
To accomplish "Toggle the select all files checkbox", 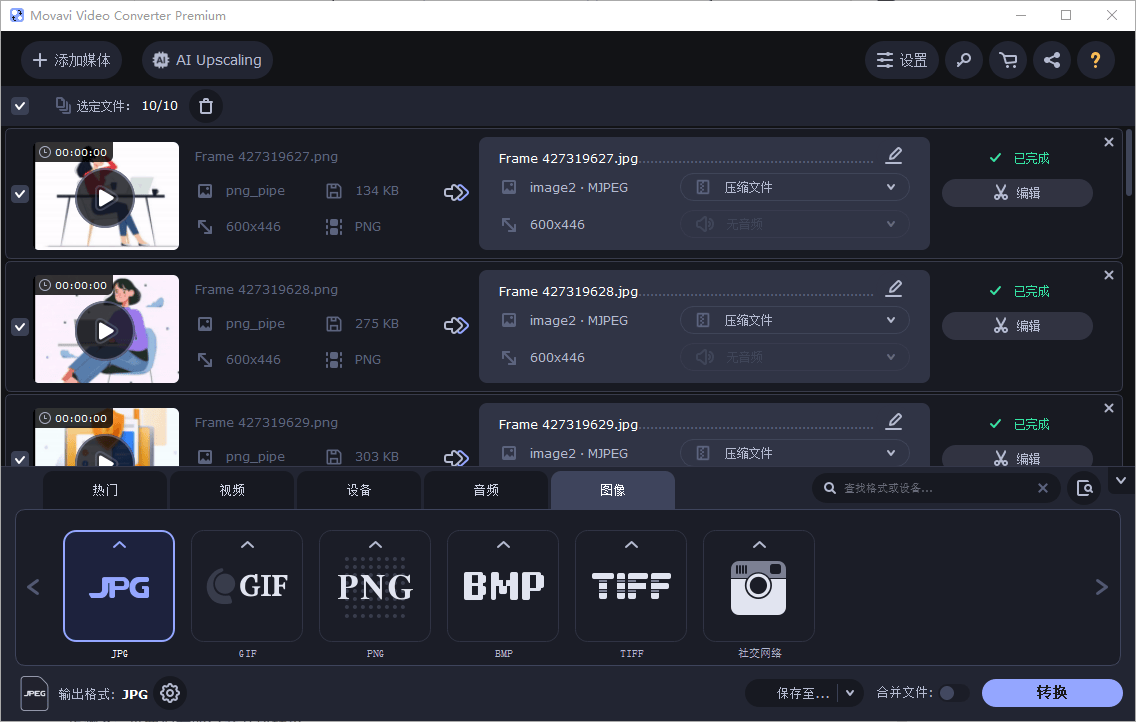I will pyautogui.click(x=20, y=106).
